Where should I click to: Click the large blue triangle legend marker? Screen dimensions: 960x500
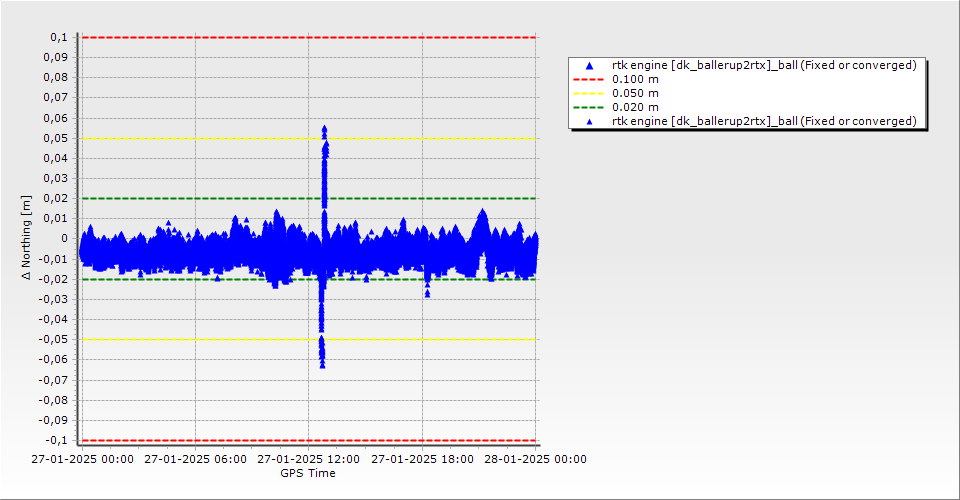coord(590,65)
